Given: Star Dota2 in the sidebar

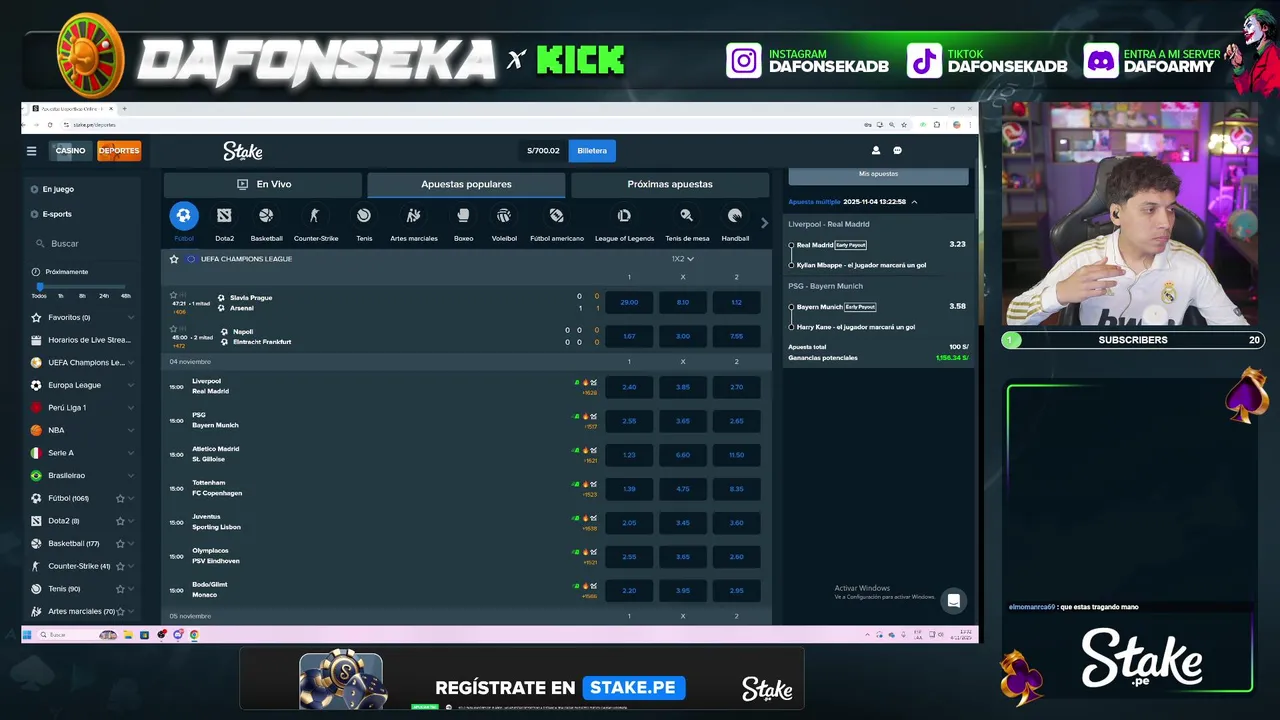Looking at the screenshot, I should coord(120,521).
